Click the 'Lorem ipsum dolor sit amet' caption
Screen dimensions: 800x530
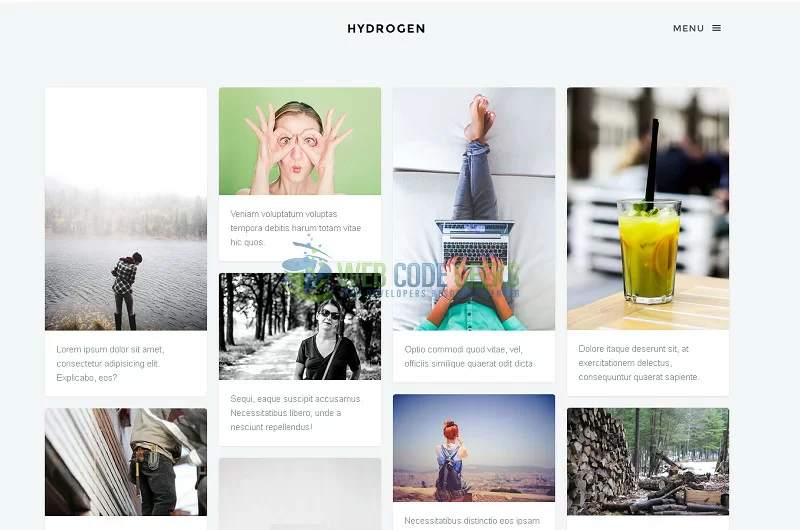(x=110, y=364)
